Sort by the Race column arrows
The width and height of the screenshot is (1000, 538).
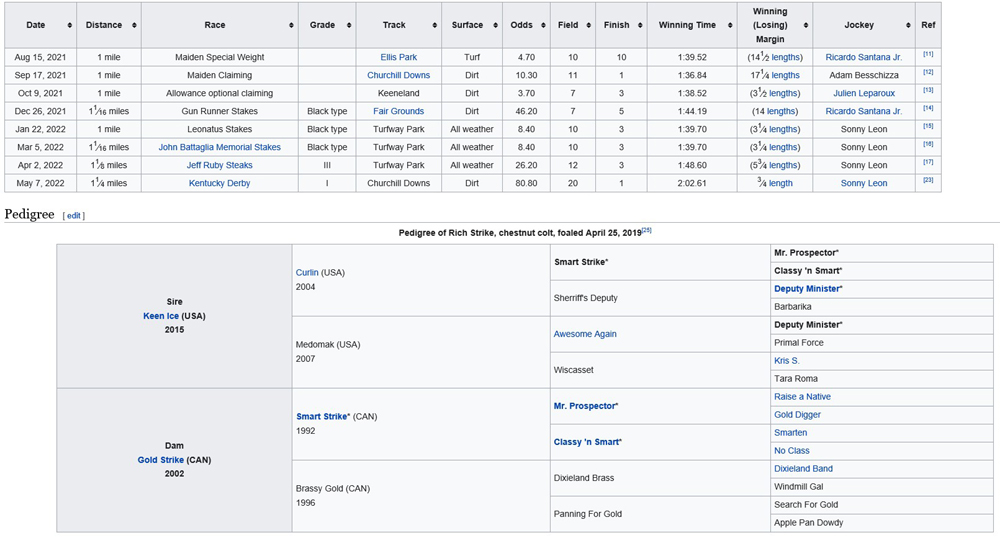point(291,25)
